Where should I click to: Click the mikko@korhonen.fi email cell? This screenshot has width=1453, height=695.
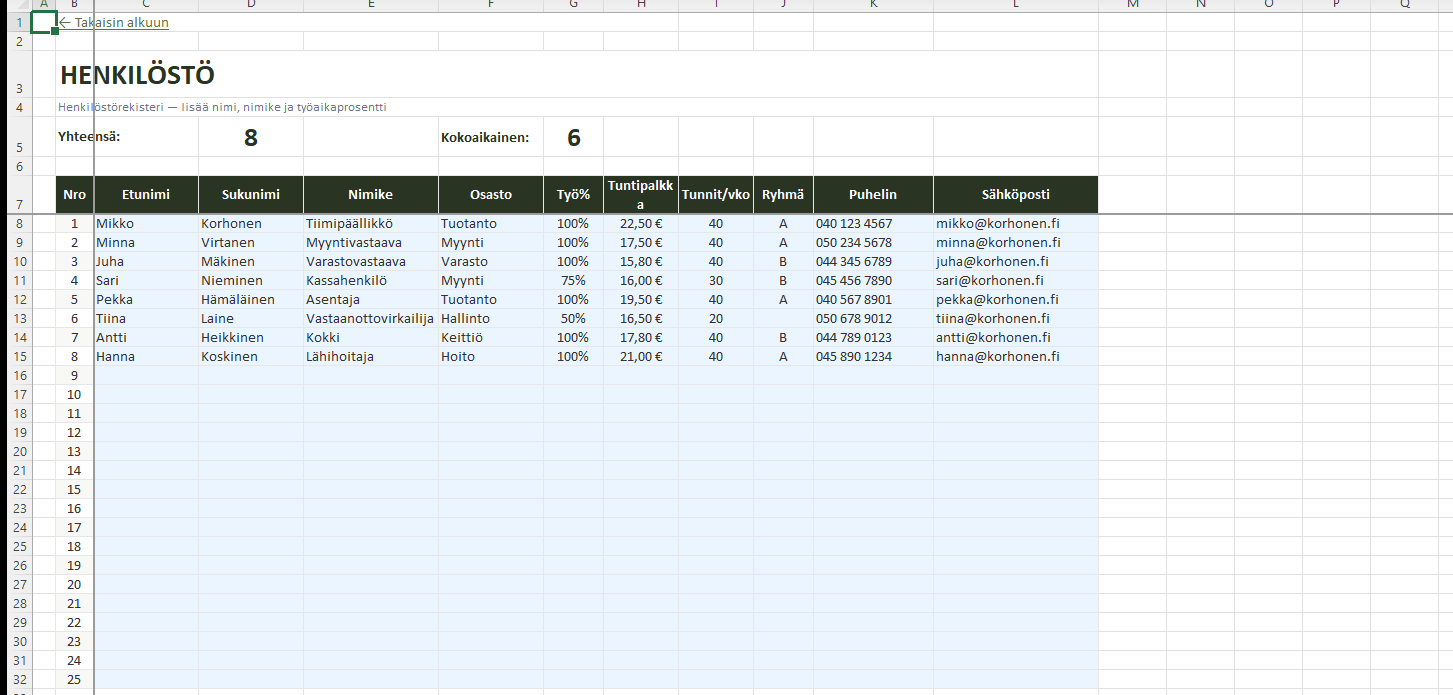[x=998, y=224]
